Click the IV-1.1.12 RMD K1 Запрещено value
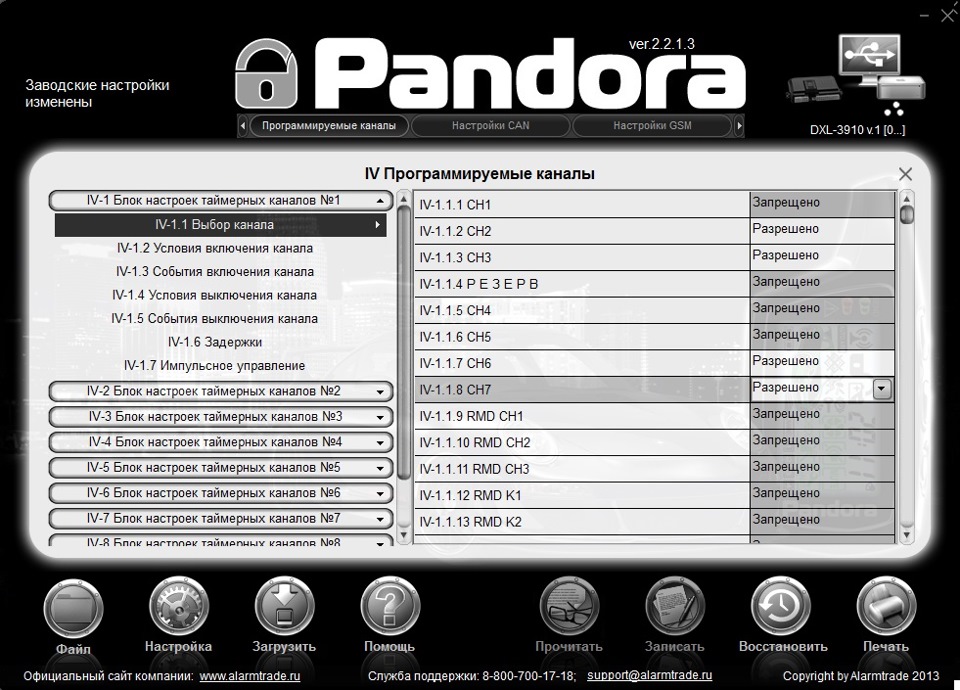This screenshot has width=960, height=690. coord(822,494)
